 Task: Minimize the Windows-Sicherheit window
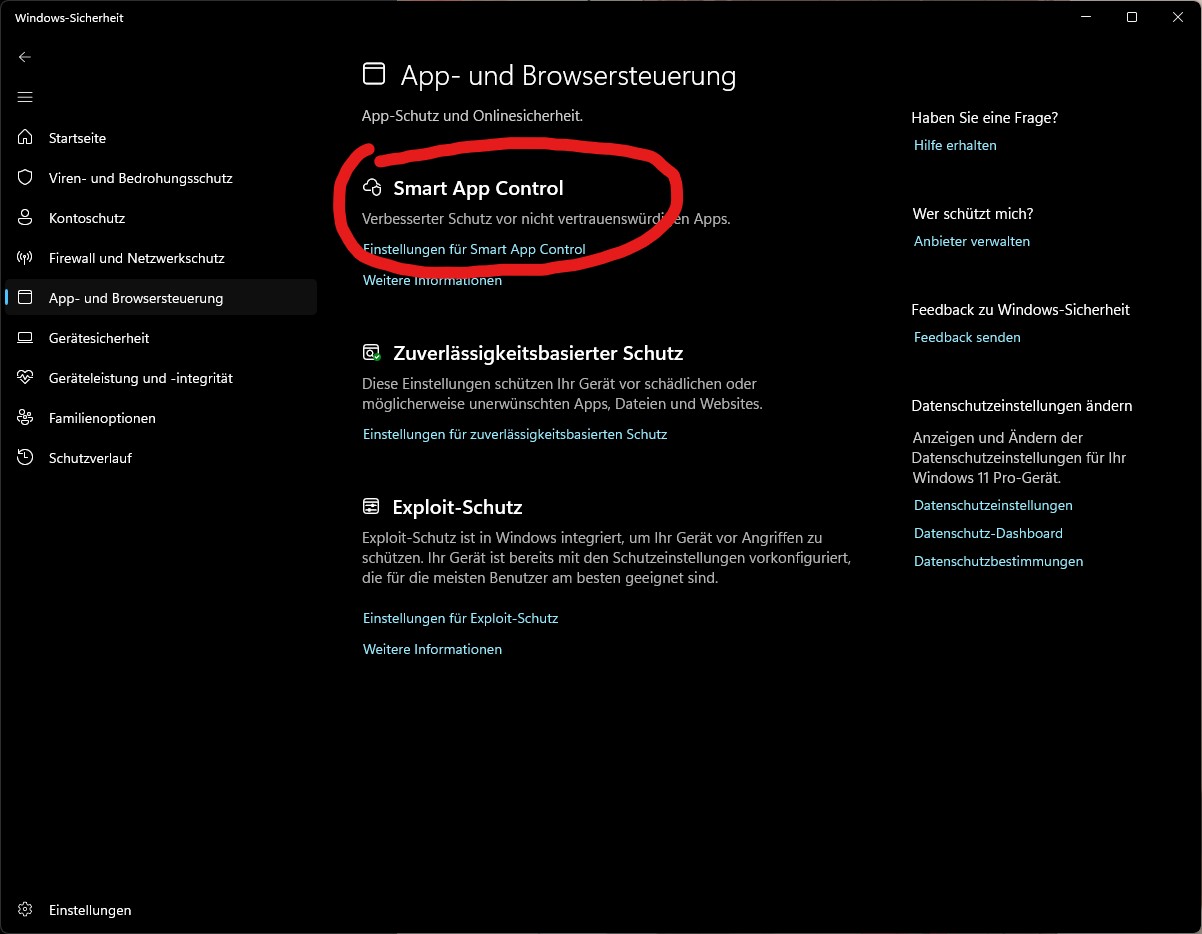(1086, 17)
